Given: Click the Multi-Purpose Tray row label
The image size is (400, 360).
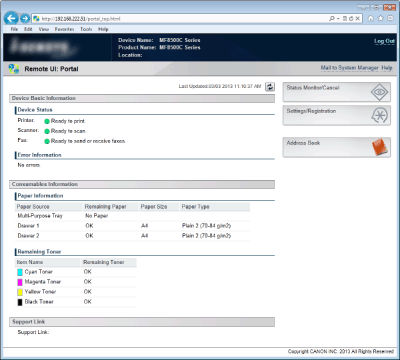Looking at the screenshot, I should 40,216.
